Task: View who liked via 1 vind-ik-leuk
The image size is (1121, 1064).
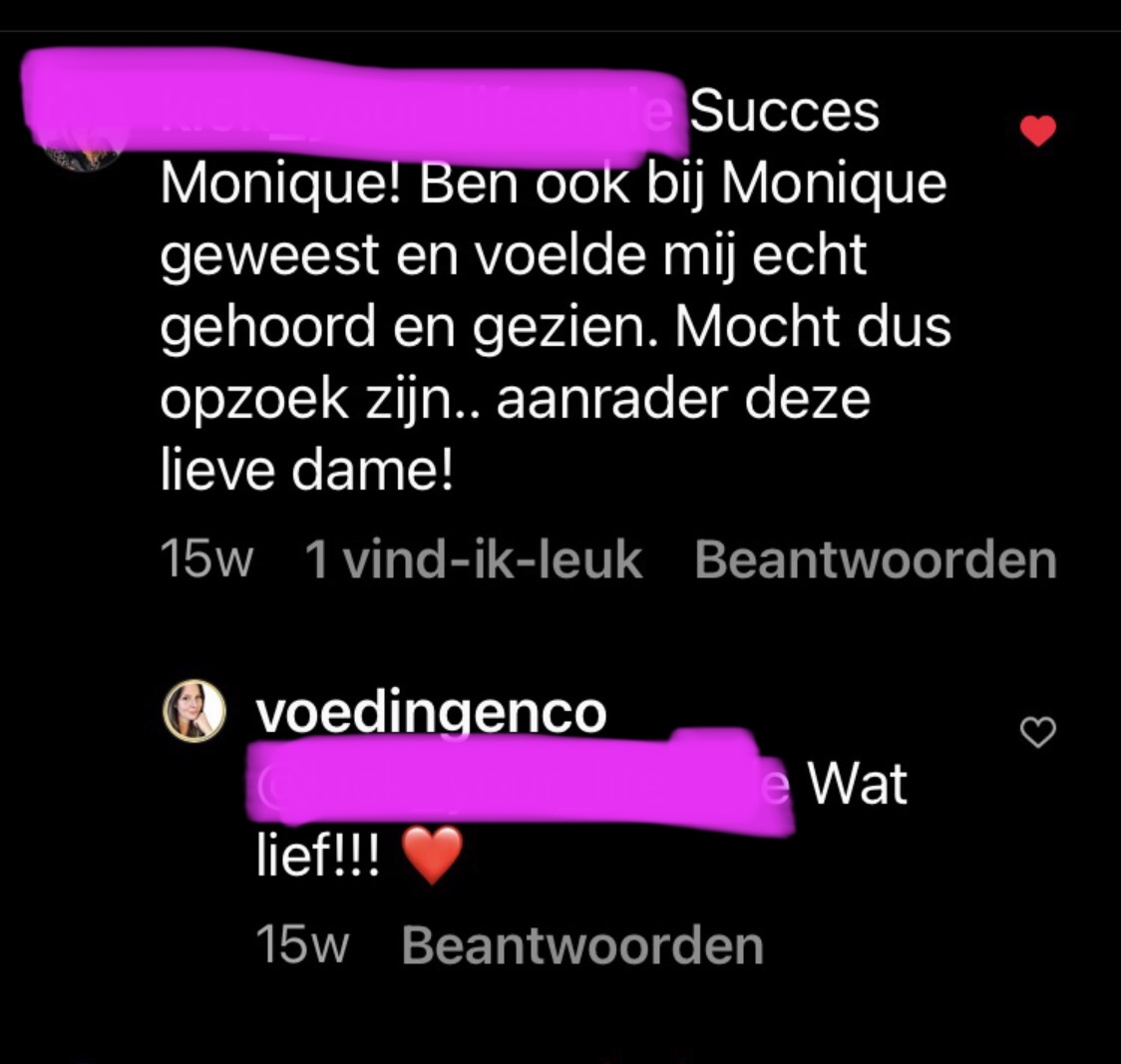Action: tap(473, 559)
